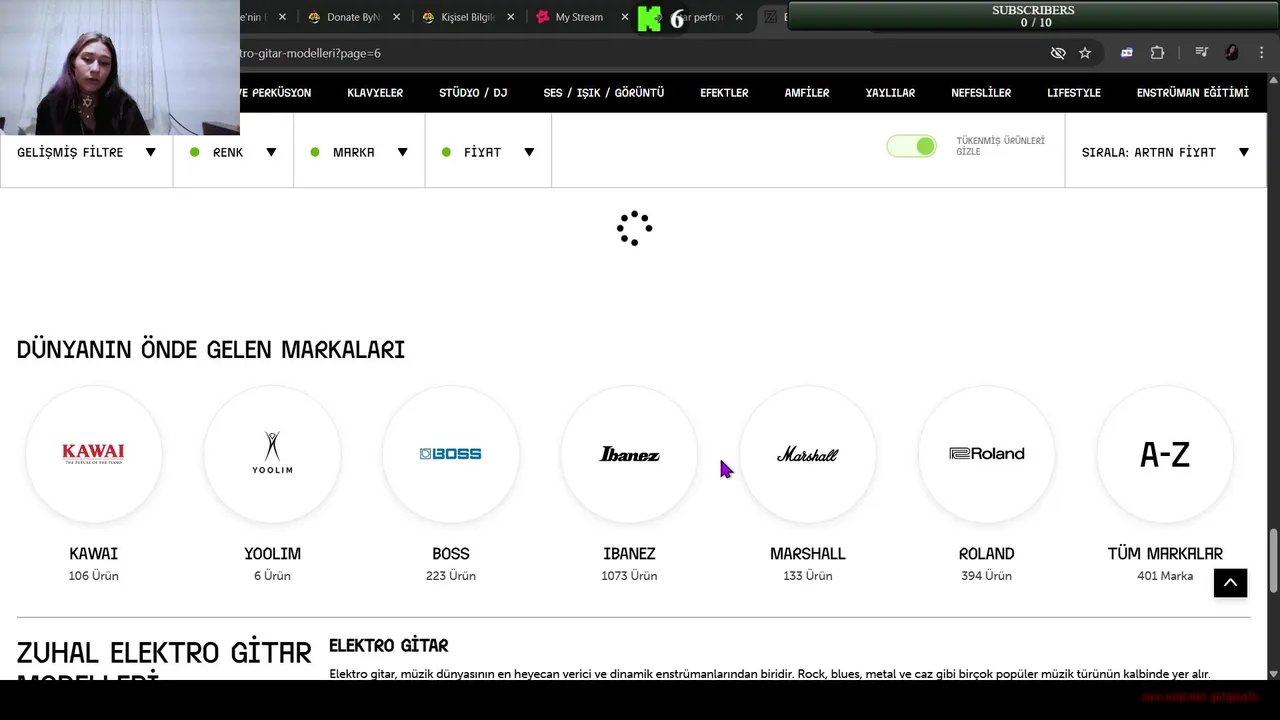1280x720 pixels.
Task: Open the Marka filter dropdown
Action: [x=359, y=152]
